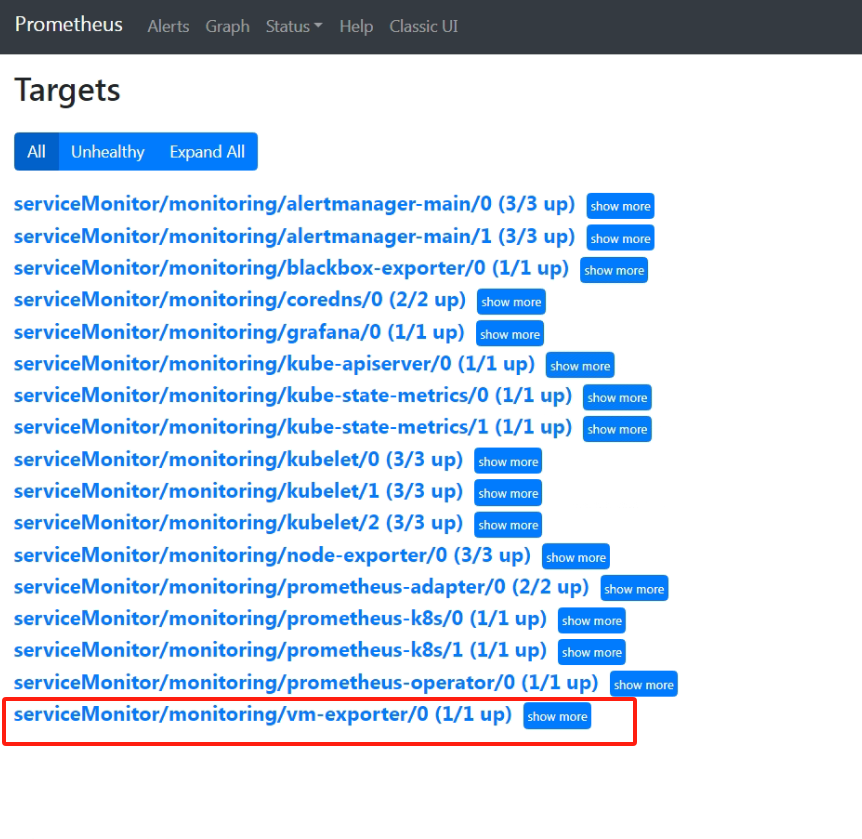The height and width of the screenshot is (839, 862).
Task: Open the kube-state-metrics/1 target link
Action: pyautogui.click(x=293, y=428)
